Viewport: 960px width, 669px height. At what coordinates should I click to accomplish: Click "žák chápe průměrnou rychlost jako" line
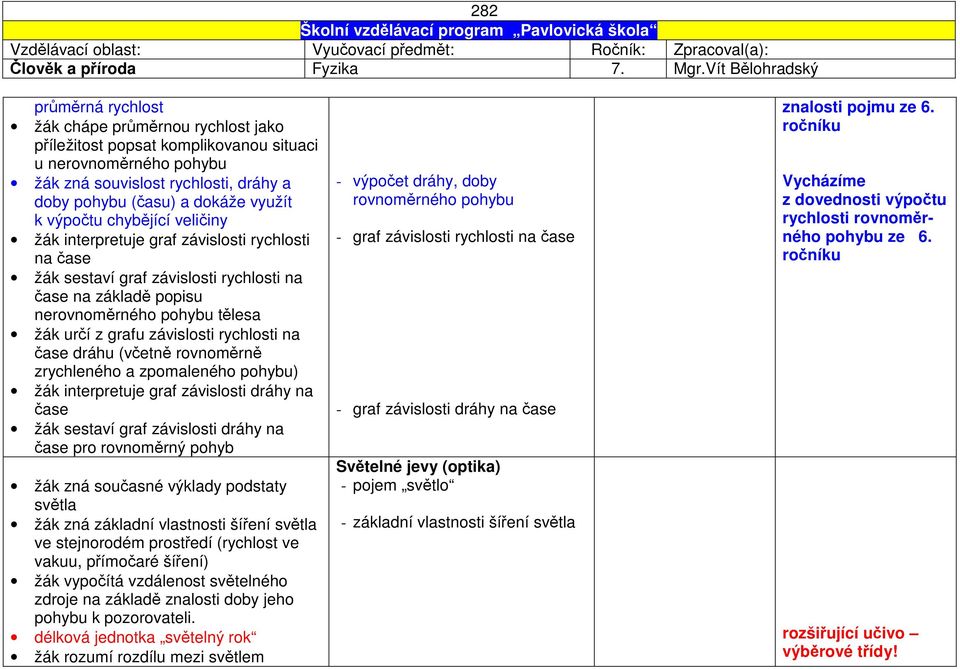click(159, 127)
